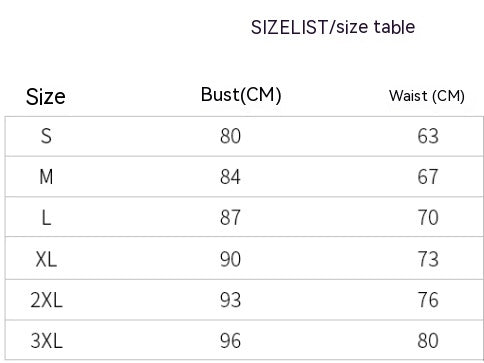Screen dimensions: 484x363
Task: Click the L size row label
Action: point(46,218)
